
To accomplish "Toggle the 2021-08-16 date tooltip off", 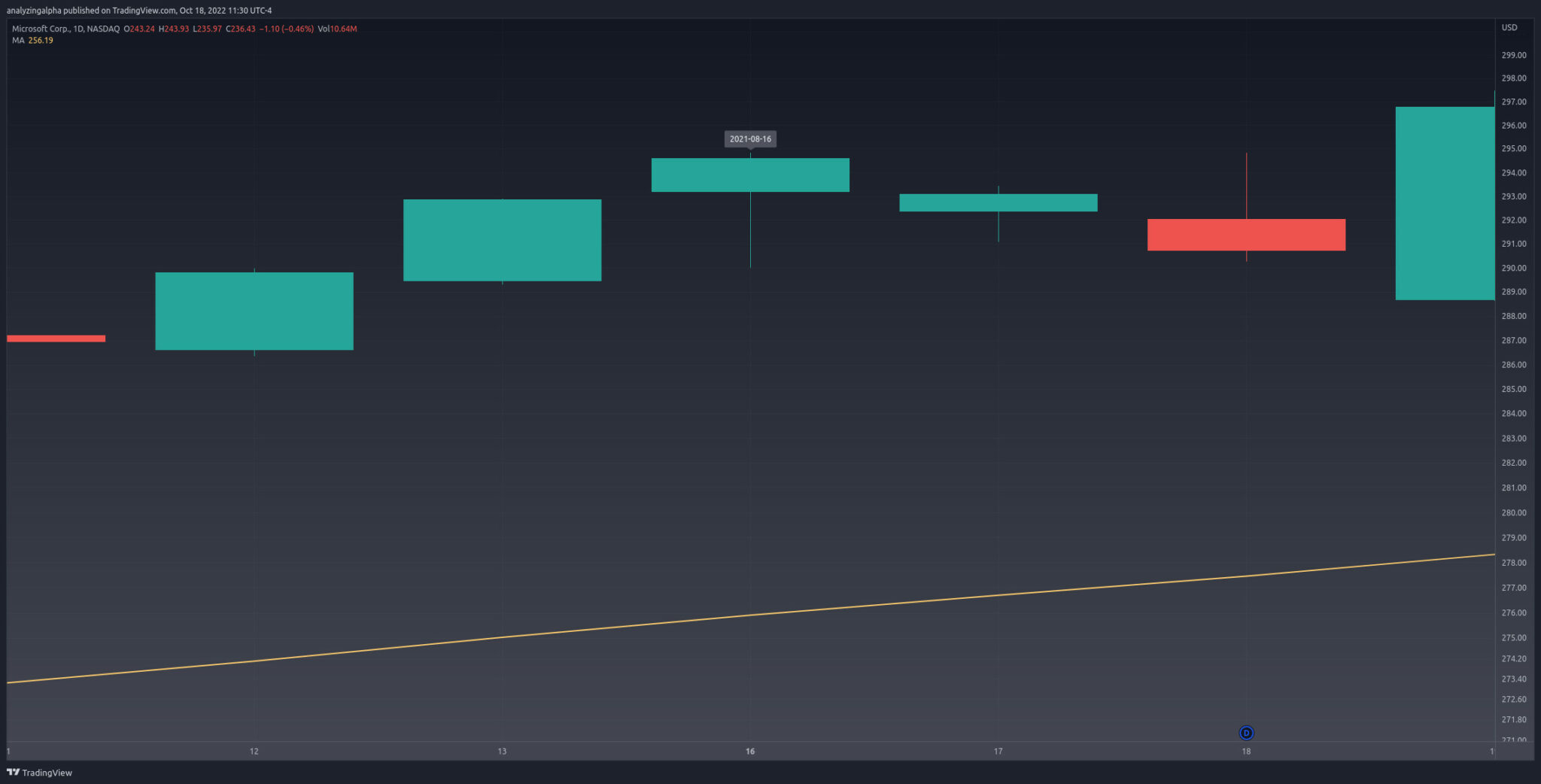I will pos(749,139).
